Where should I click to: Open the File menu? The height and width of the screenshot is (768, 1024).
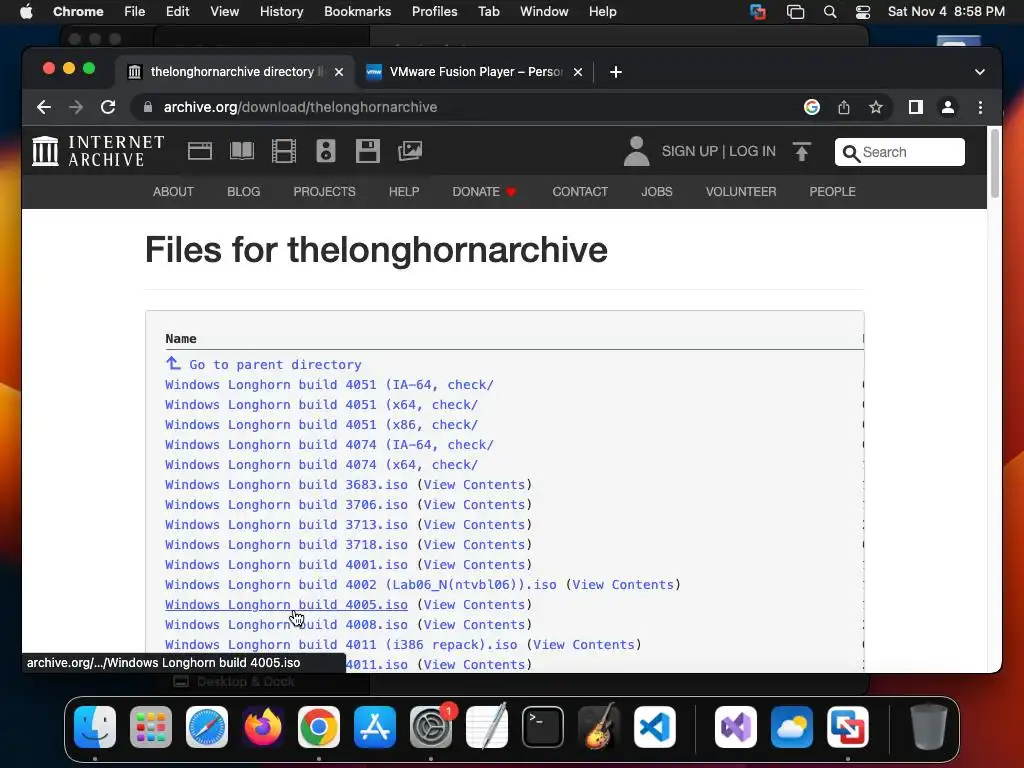tap(135, 12)
